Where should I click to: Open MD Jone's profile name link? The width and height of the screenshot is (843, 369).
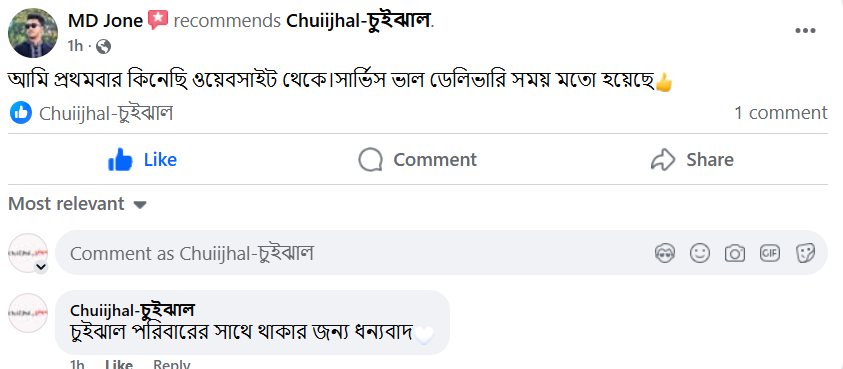(x=105, y=20)
